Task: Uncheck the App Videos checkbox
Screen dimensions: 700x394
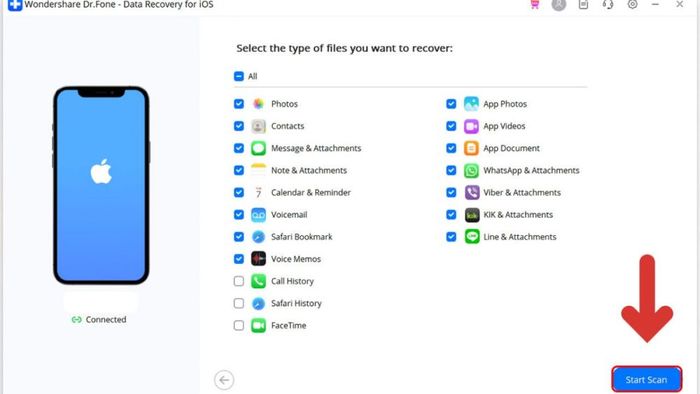Action: (451, 126)
